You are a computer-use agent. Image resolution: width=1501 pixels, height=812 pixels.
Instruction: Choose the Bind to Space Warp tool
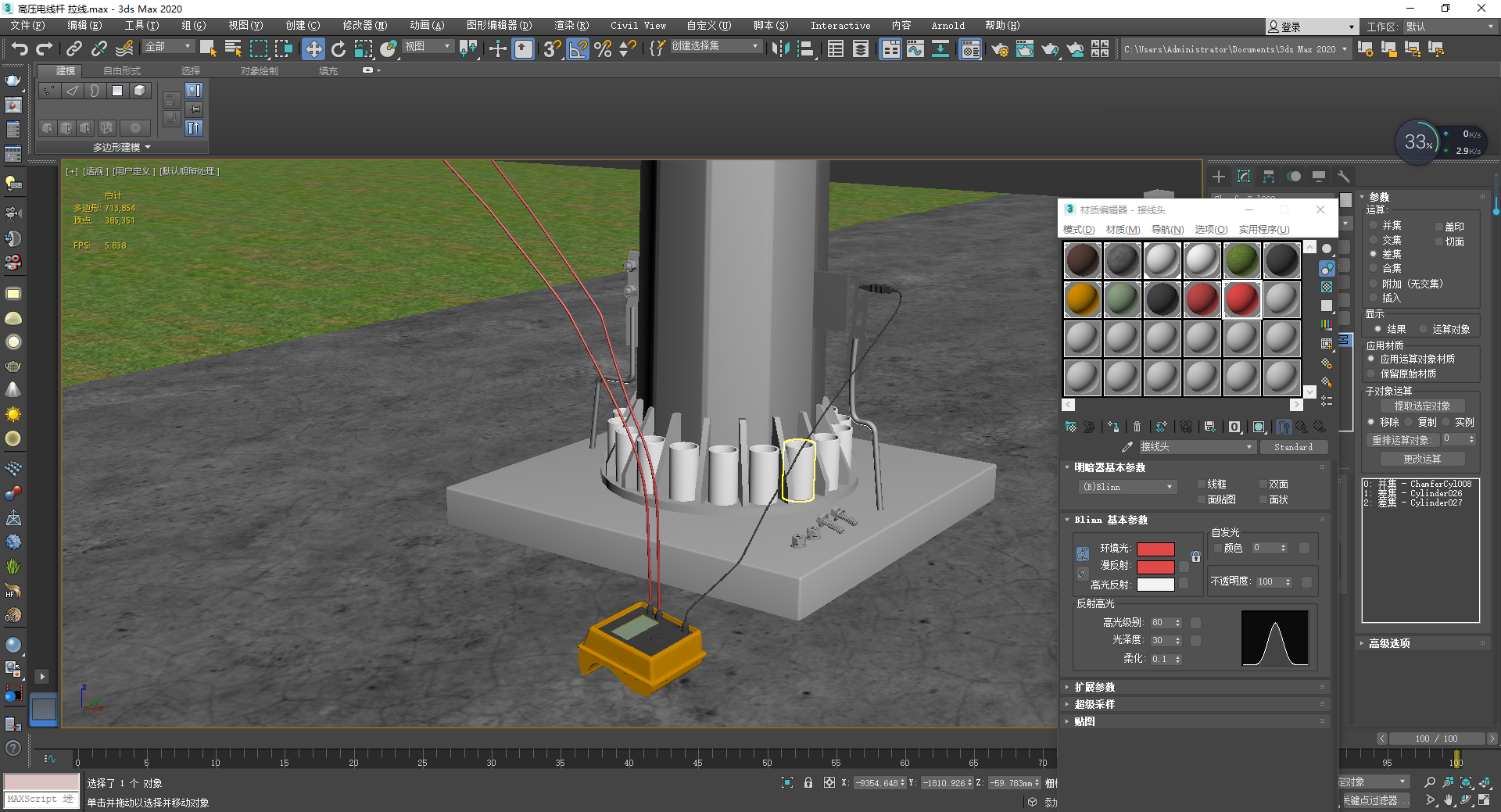(124, 49)
